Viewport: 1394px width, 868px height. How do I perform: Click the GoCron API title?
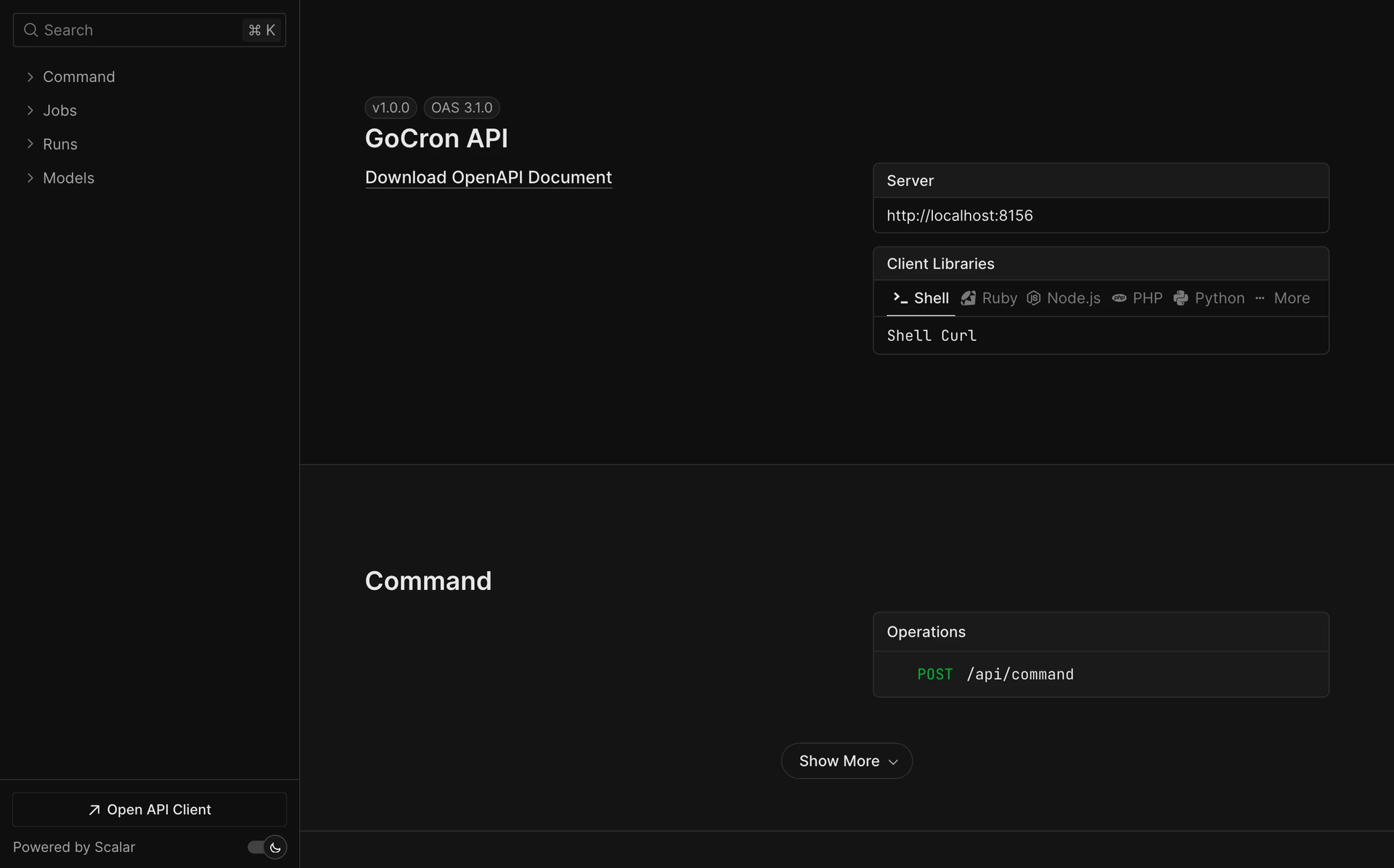click(x=436, y=139)
